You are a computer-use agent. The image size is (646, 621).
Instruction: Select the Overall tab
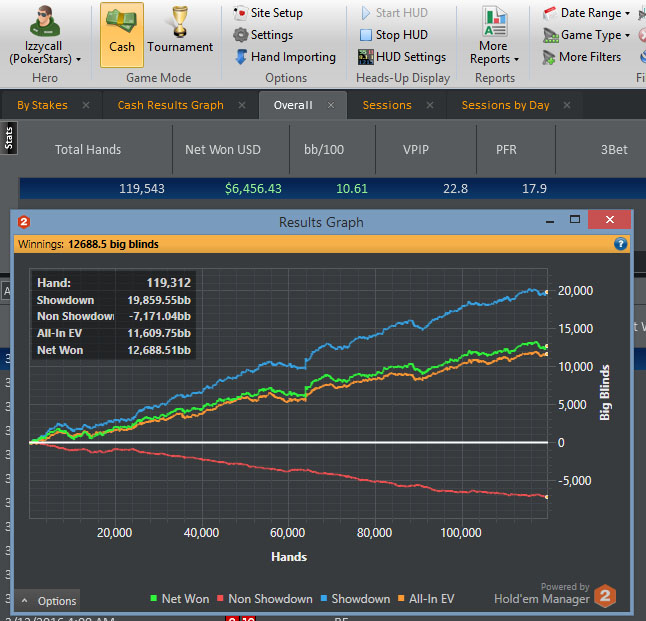point(293,105)
